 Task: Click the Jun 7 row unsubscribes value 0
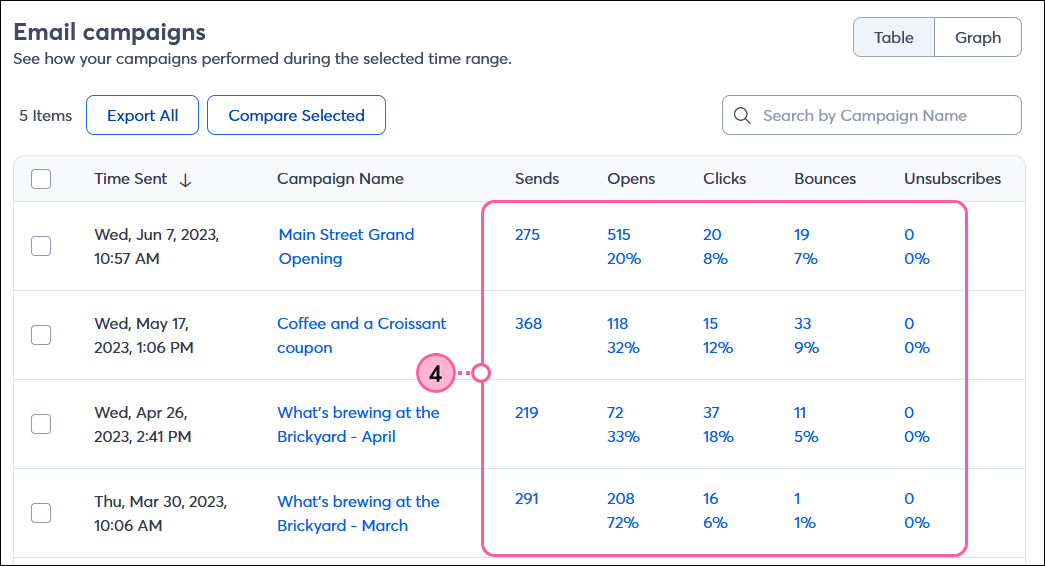(909, 235)
